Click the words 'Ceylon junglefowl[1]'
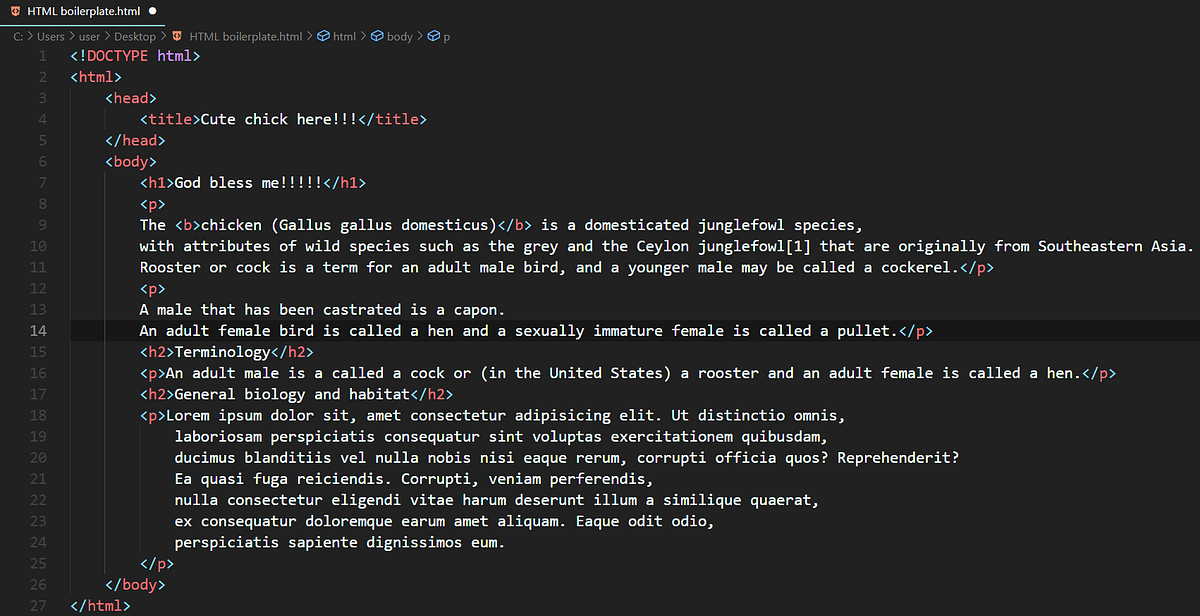 tap(724, 246)
